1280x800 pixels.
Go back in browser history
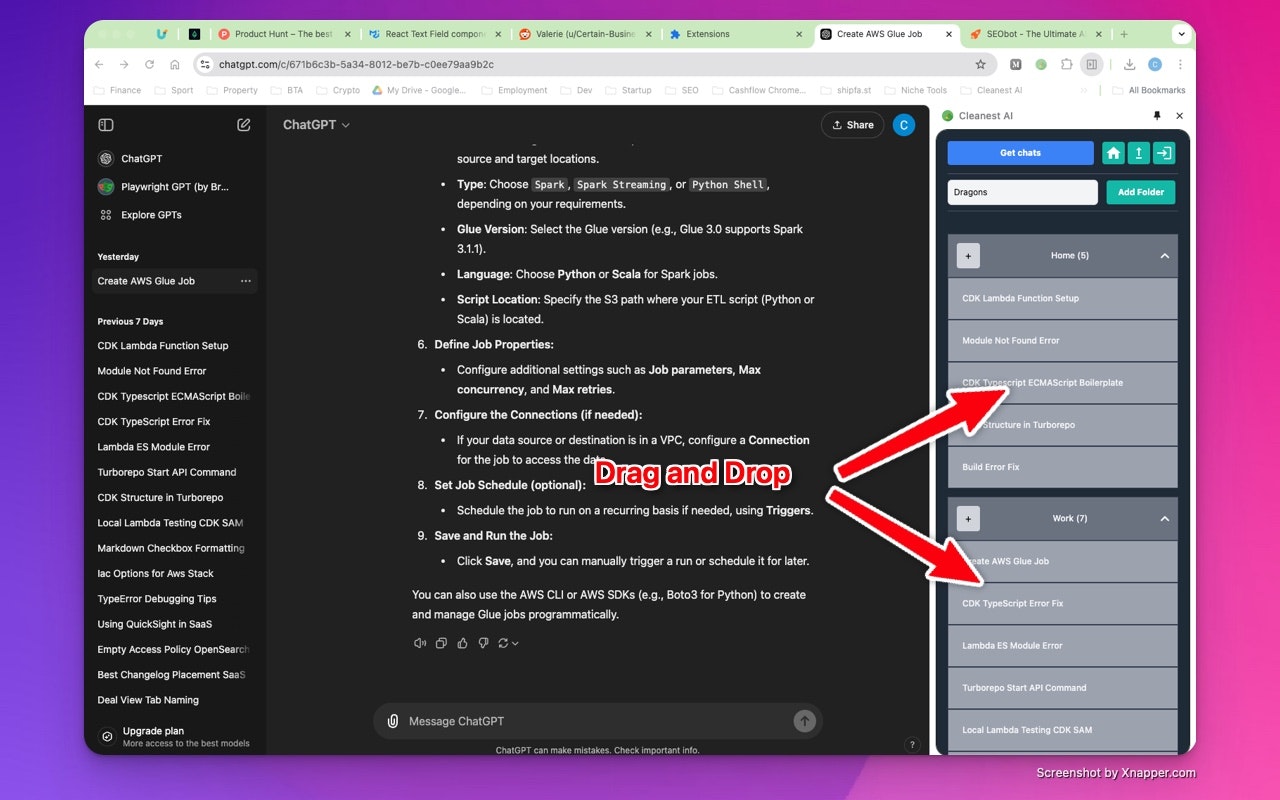pyautogui.click(x=98, y=64)
